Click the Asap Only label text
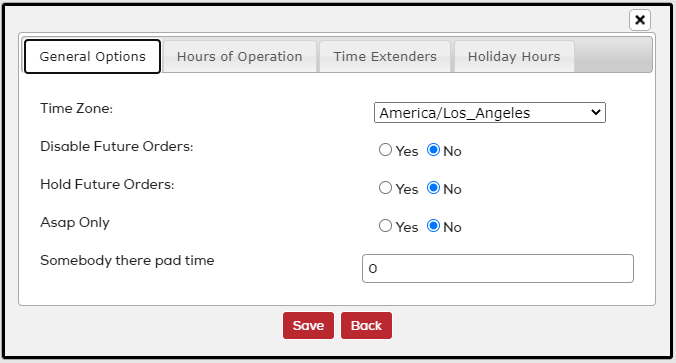Image resolution: width=676 pixels, height=363 pixels. [x=75, y=222]
